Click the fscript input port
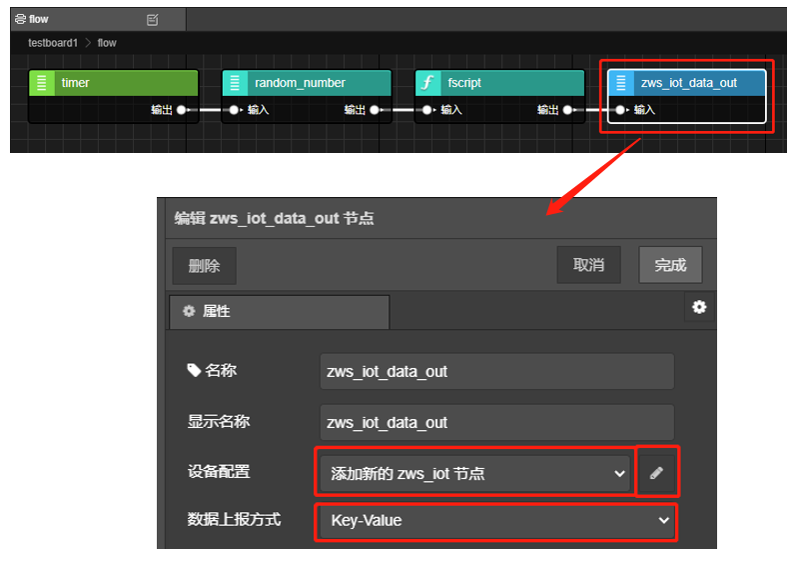The image size is (803, 563). [427, 110]
